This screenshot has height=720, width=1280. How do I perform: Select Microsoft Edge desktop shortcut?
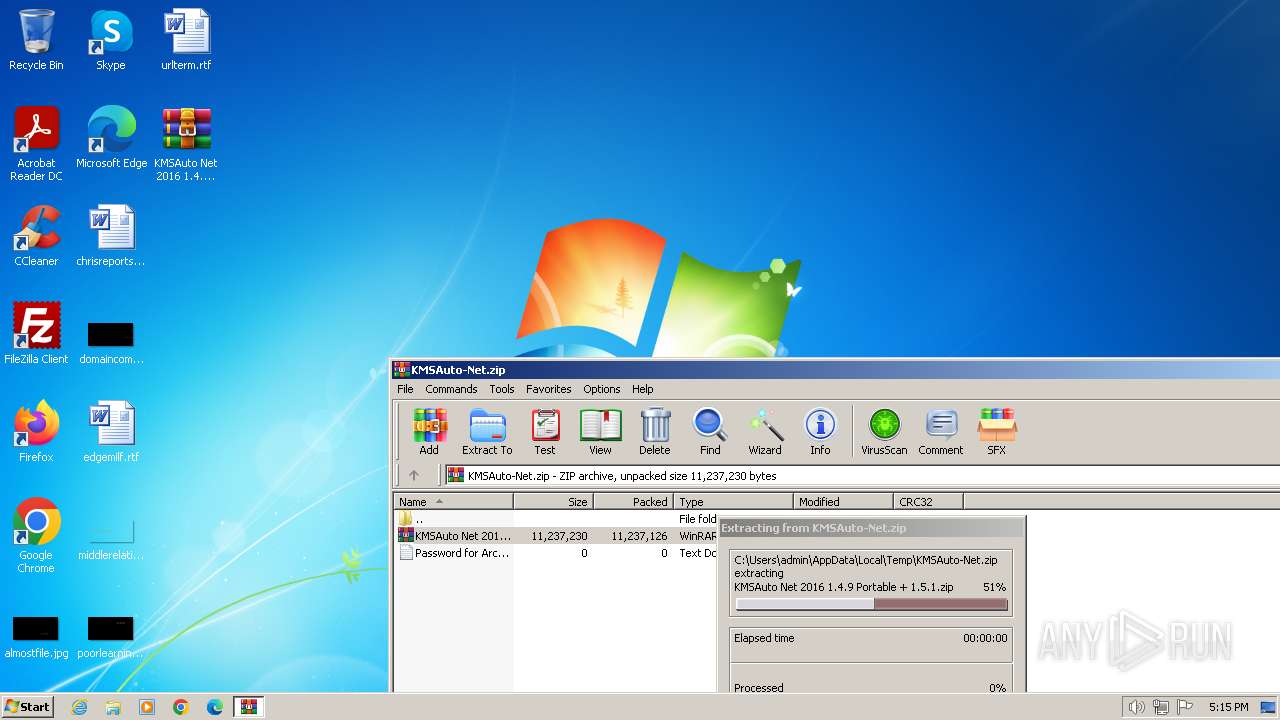[111, 139]
